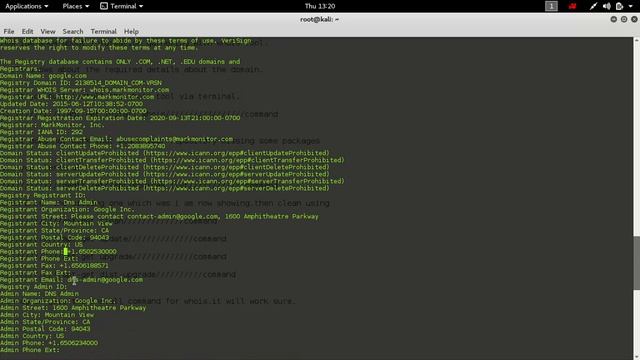
Task: Open the Applications menu in top panel
Action: pos(27,6)
